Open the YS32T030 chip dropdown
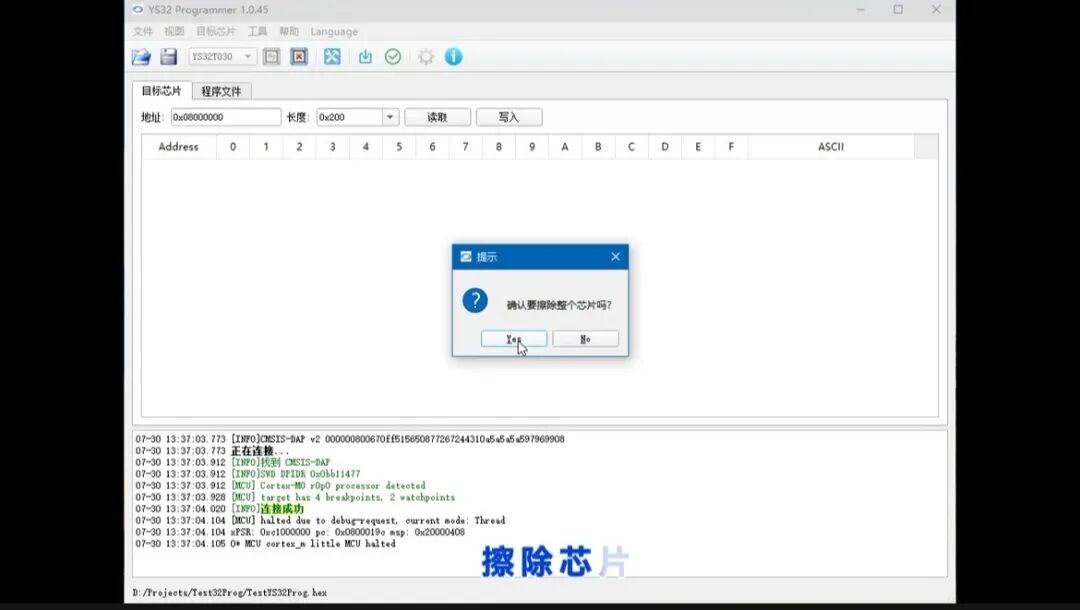This screenshot has width=1080, height=610. coord(222,56)
